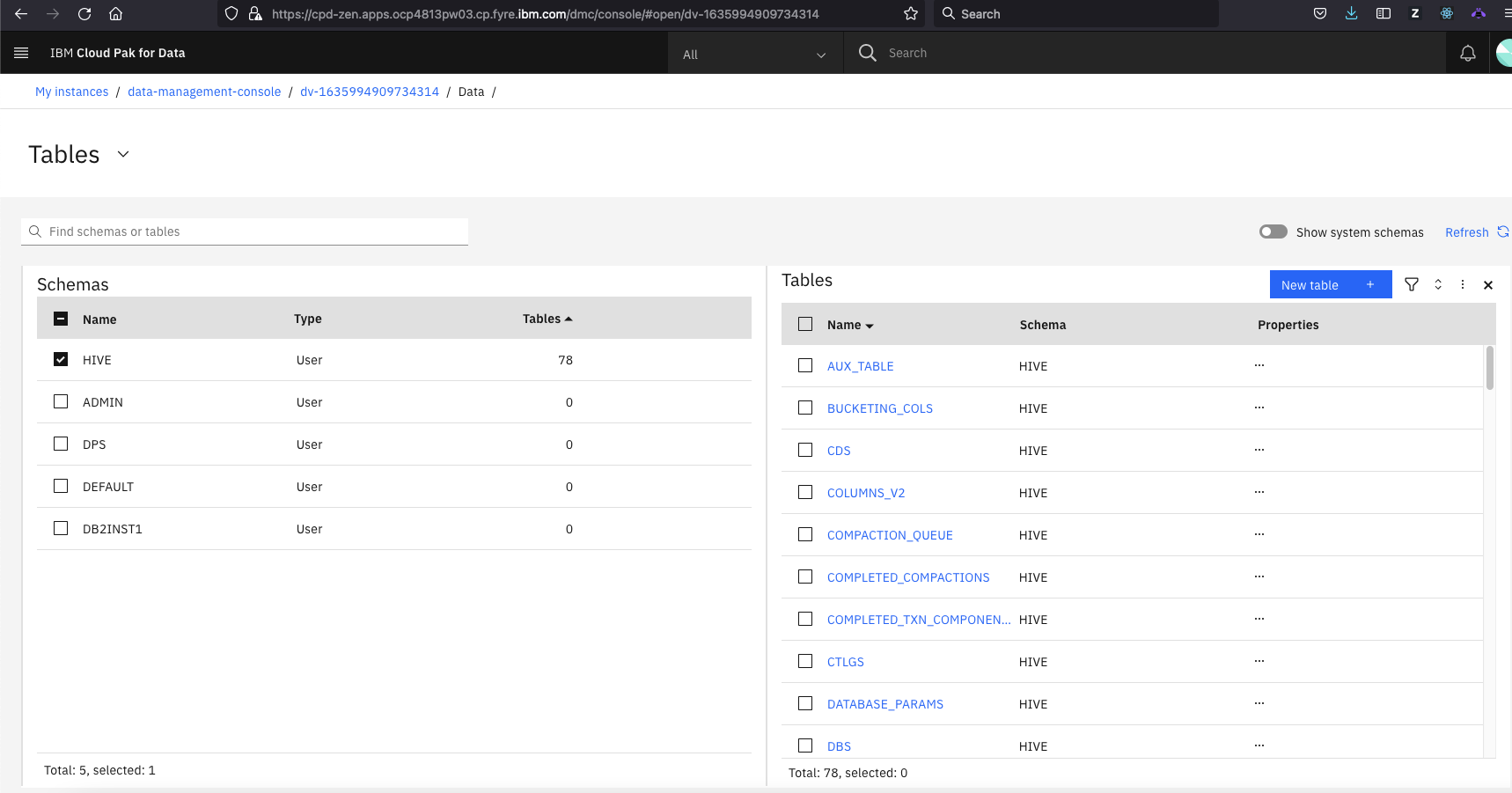Check the COLUMNS_V2 row checkbox
The image size is (1512, 793).
click(805, 492)
